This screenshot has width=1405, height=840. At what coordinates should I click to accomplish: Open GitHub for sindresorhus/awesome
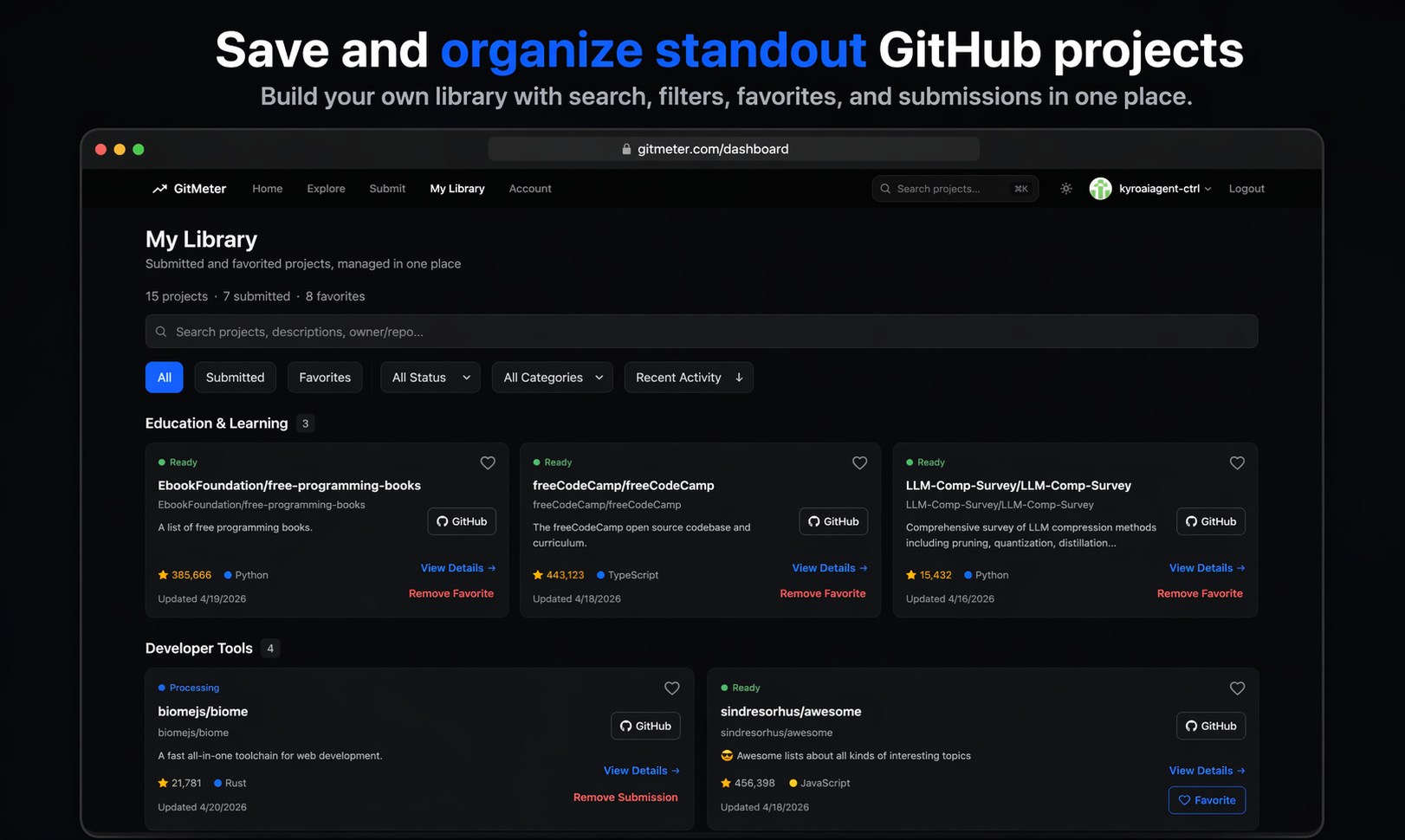pyautogui.click(x=1211, y=726)
